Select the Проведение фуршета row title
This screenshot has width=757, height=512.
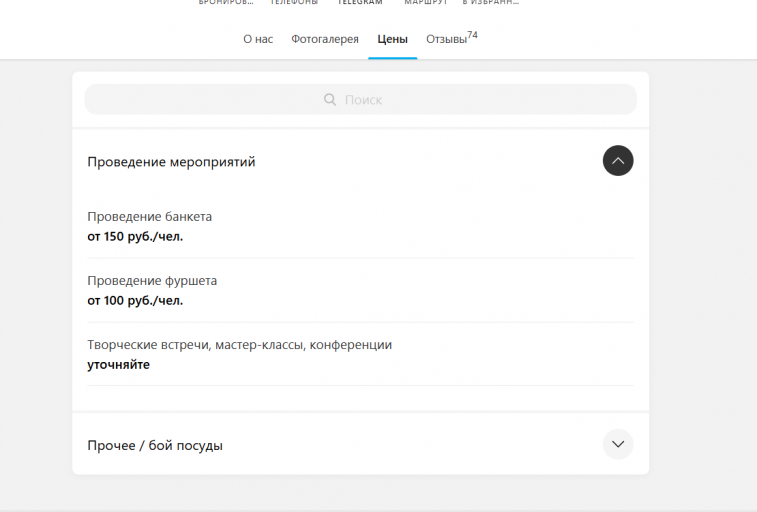click(x=152, y=281)
